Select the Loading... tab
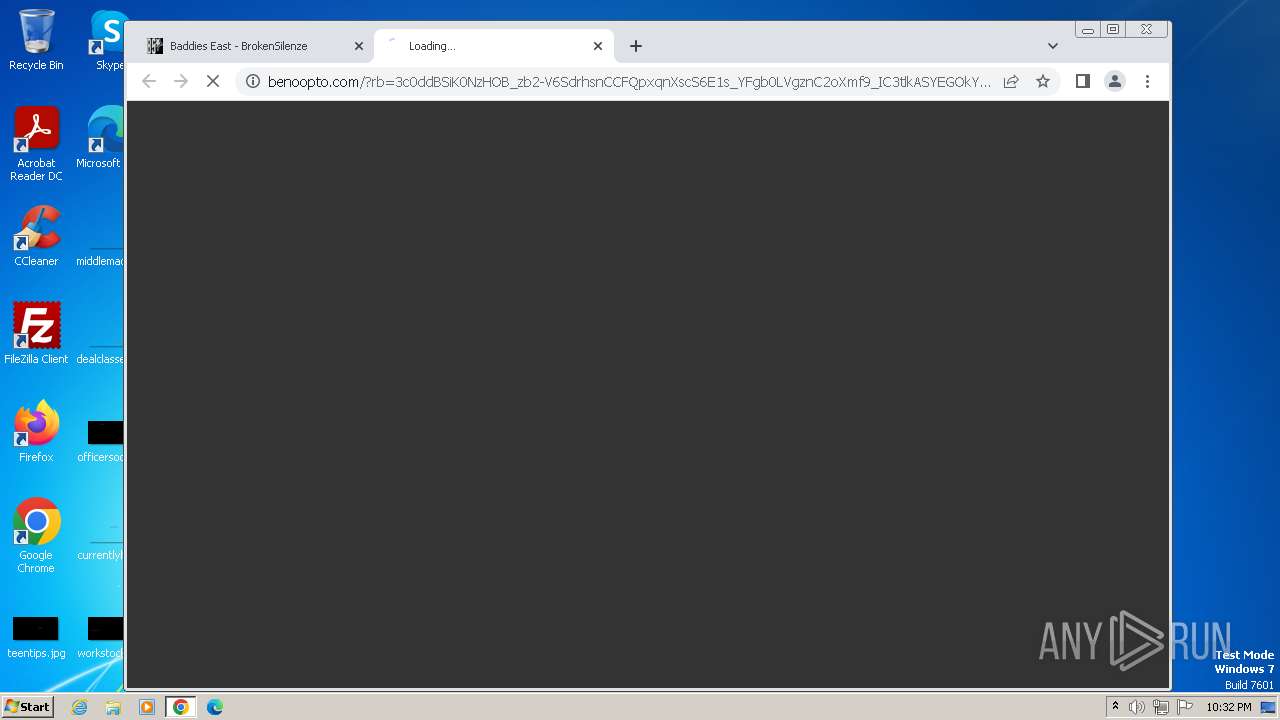This screenshot has width=1280, height=720. click(x=492, y=46)
